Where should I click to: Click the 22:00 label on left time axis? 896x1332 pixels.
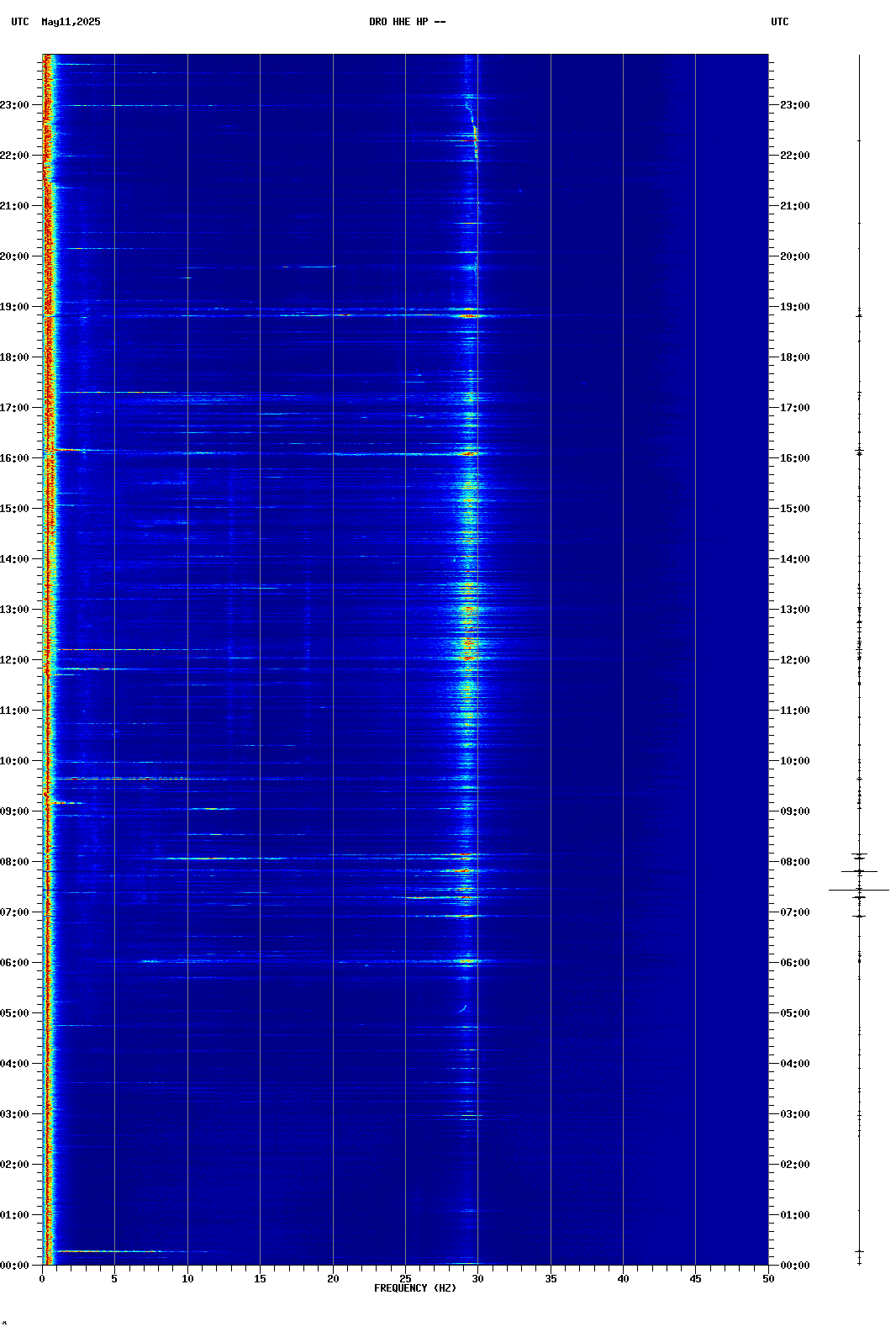coord(14,156)
